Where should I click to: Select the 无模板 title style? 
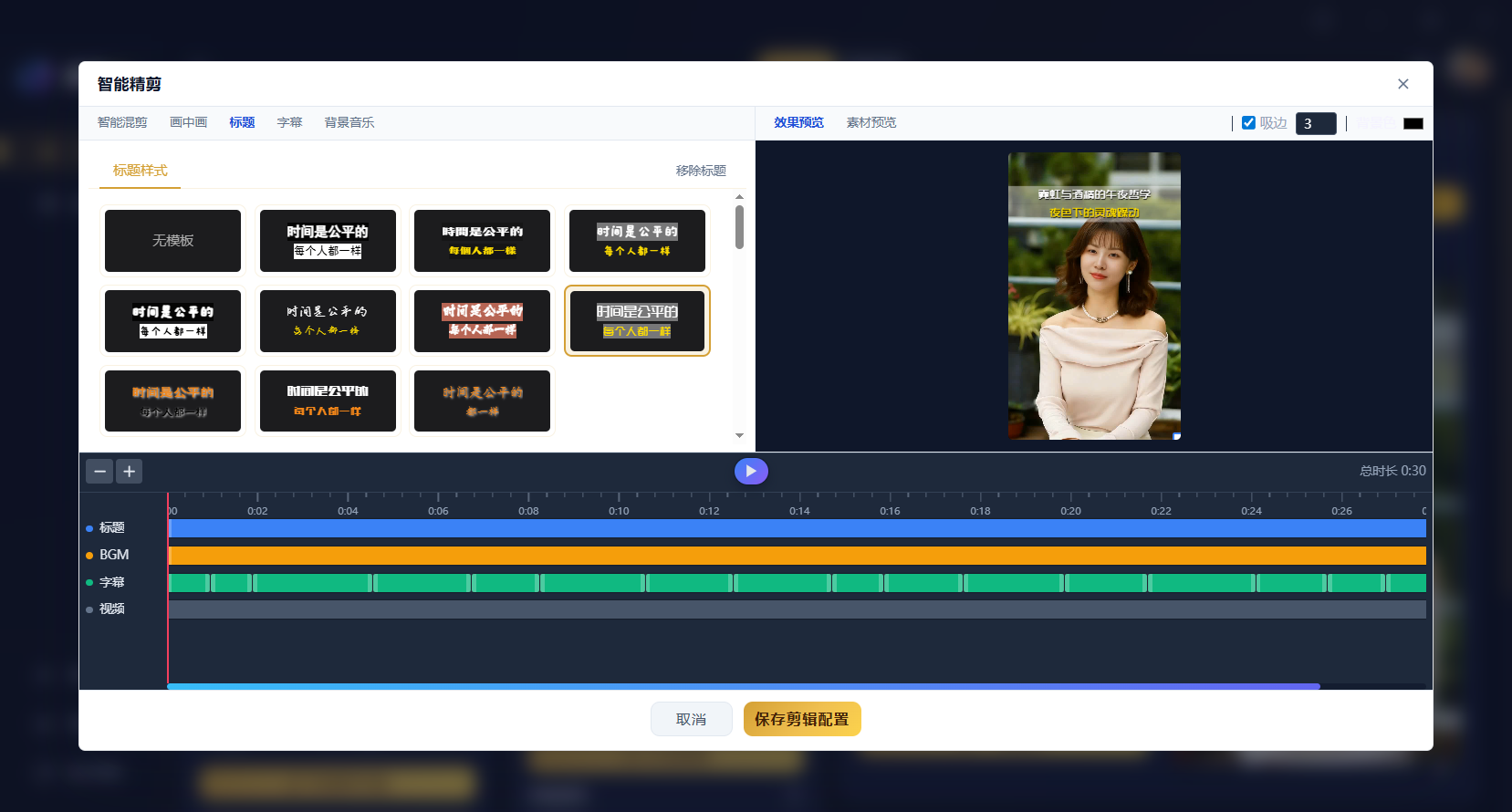[172, 241]
